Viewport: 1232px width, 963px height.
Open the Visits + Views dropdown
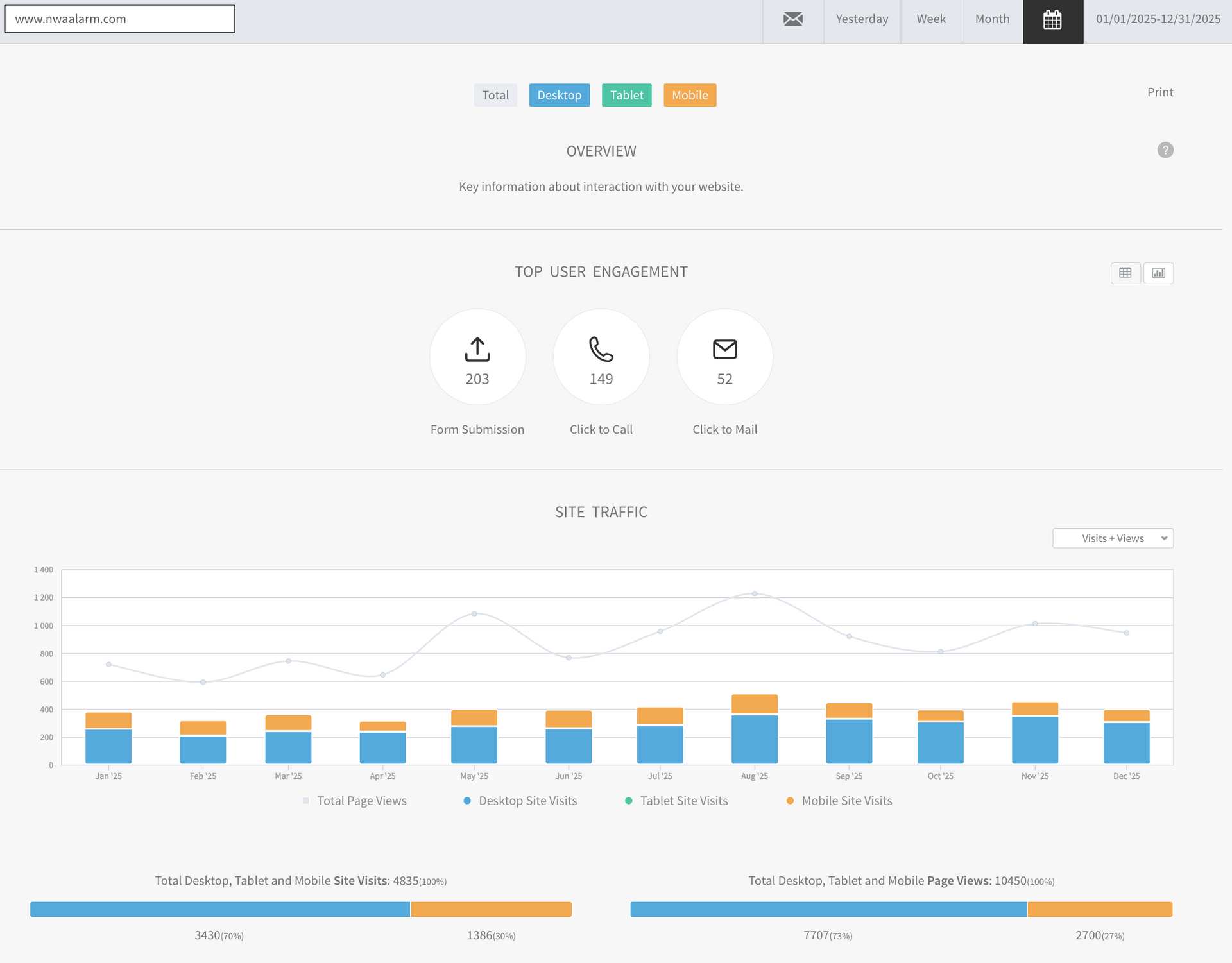1113,538
